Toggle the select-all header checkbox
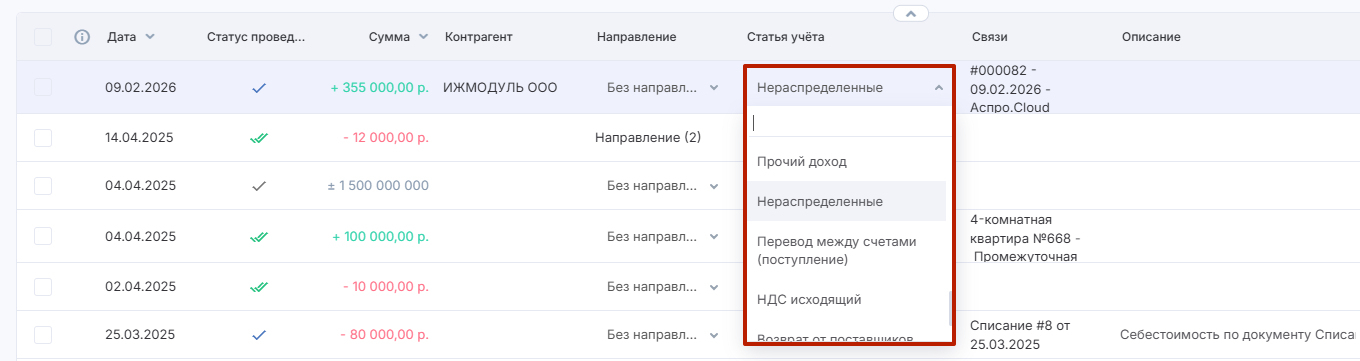The height and width of the screenshot is (361, 1360). pyautogui.click(x=43, y=37)
